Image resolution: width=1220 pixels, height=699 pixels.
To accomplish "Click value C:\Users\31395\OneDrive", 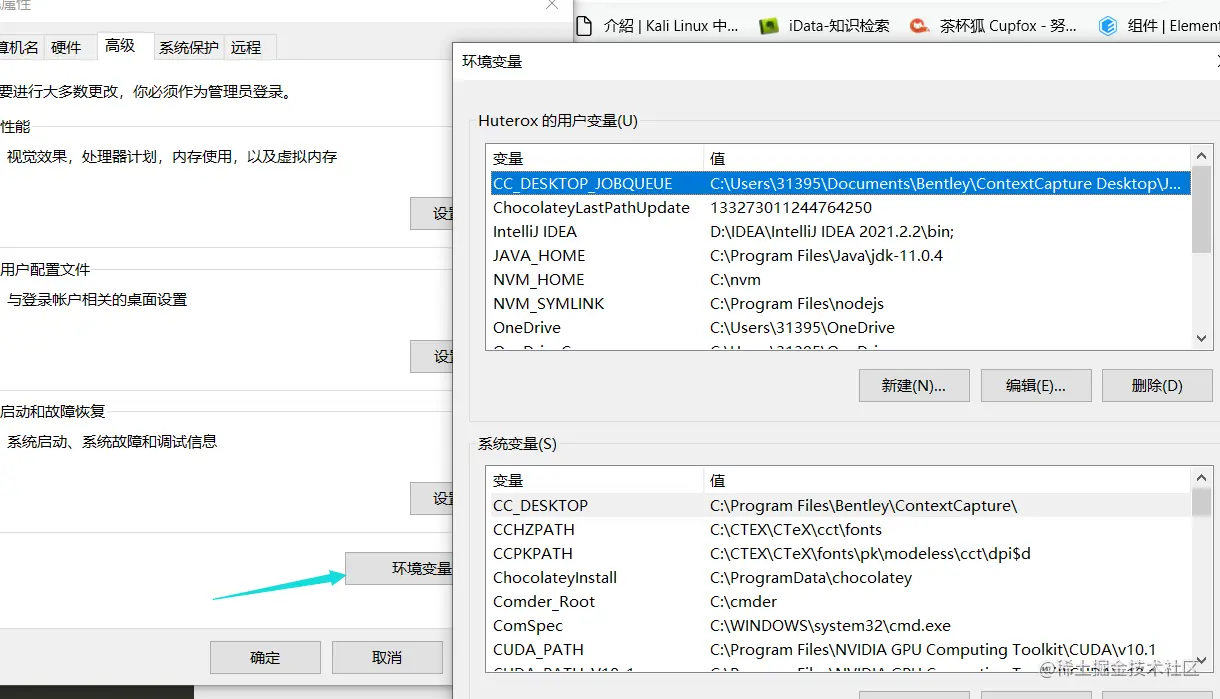I will tap(802, 327).
